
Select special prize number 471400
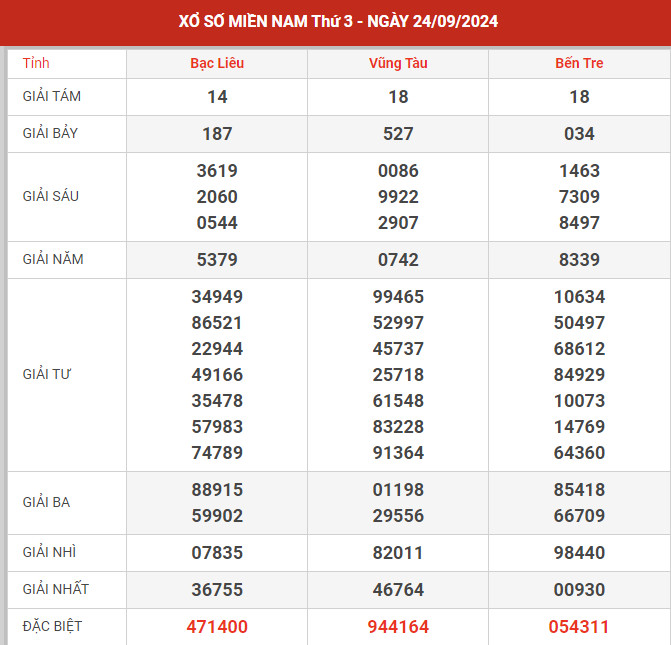click(217, 627)
